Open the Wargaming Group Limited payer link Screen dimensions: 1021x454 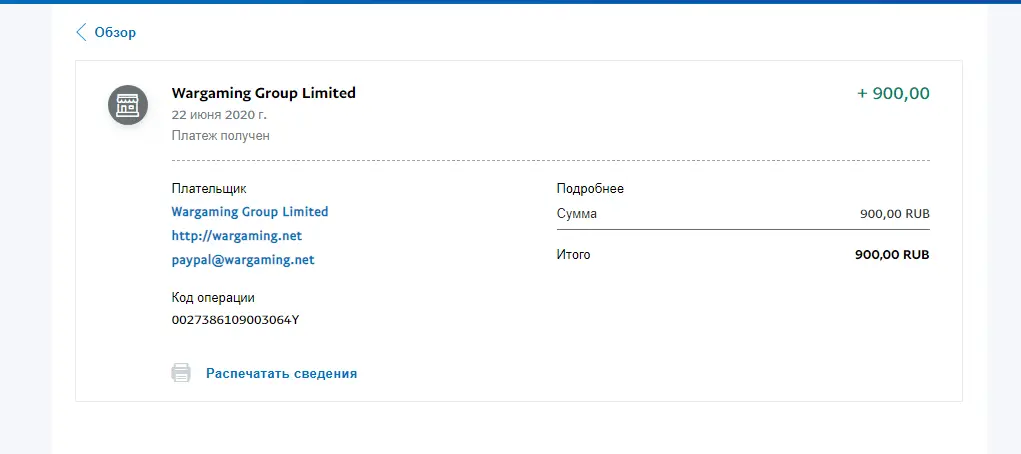coord(250,212)
